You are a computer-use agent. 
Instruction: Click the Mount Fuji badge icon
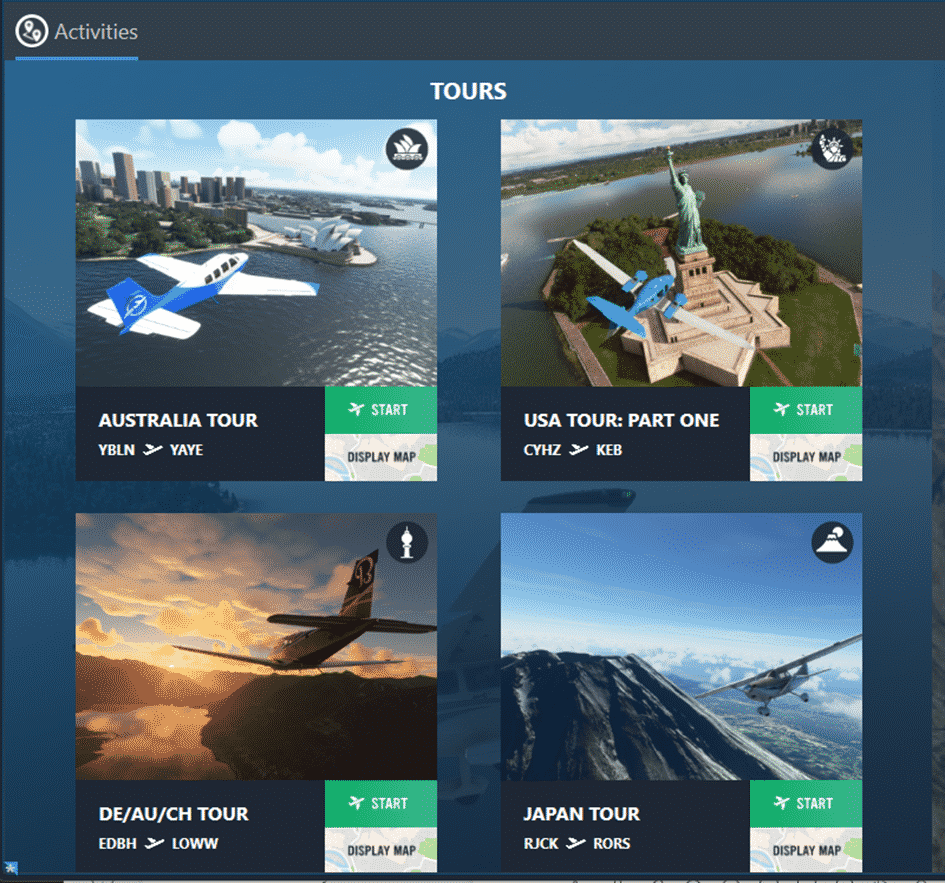click(x=832, y=542)
